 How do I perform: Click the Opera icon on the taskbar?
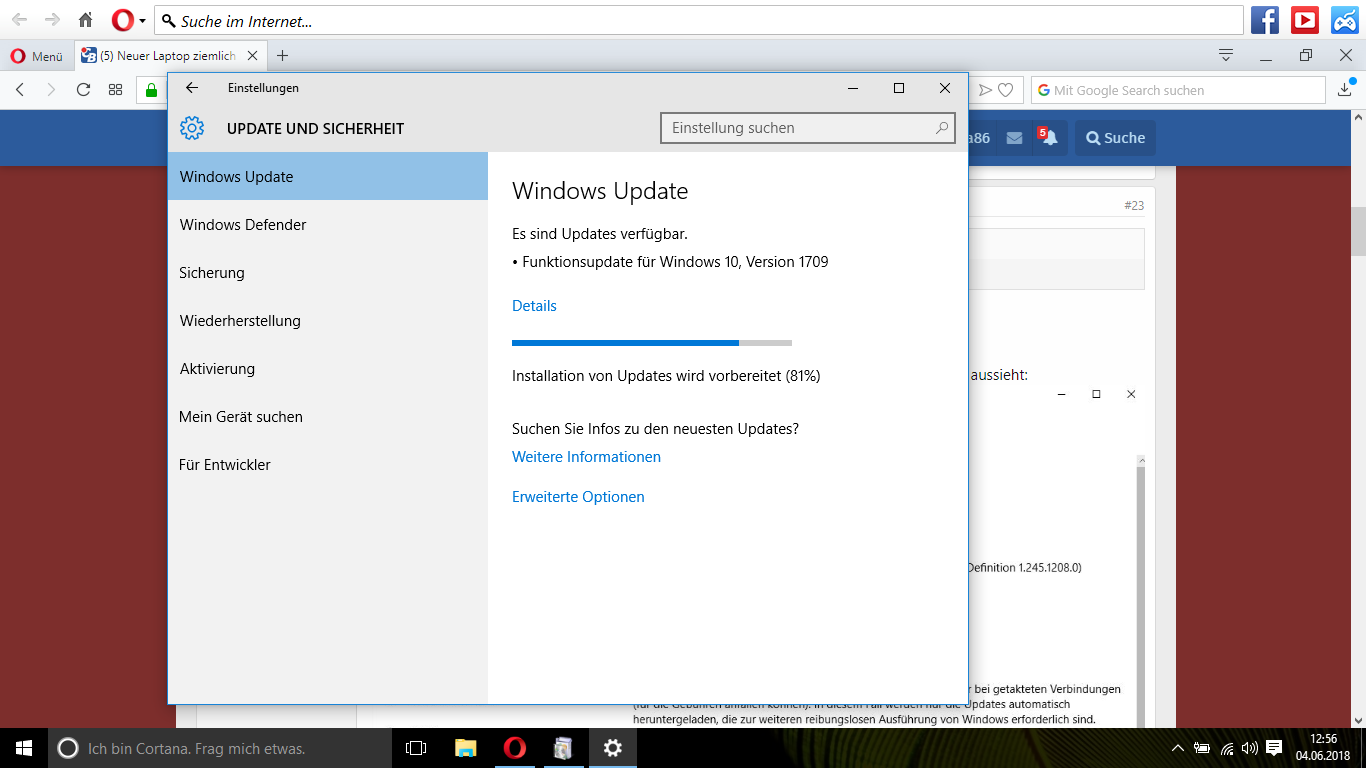click(x=514, y=748)
